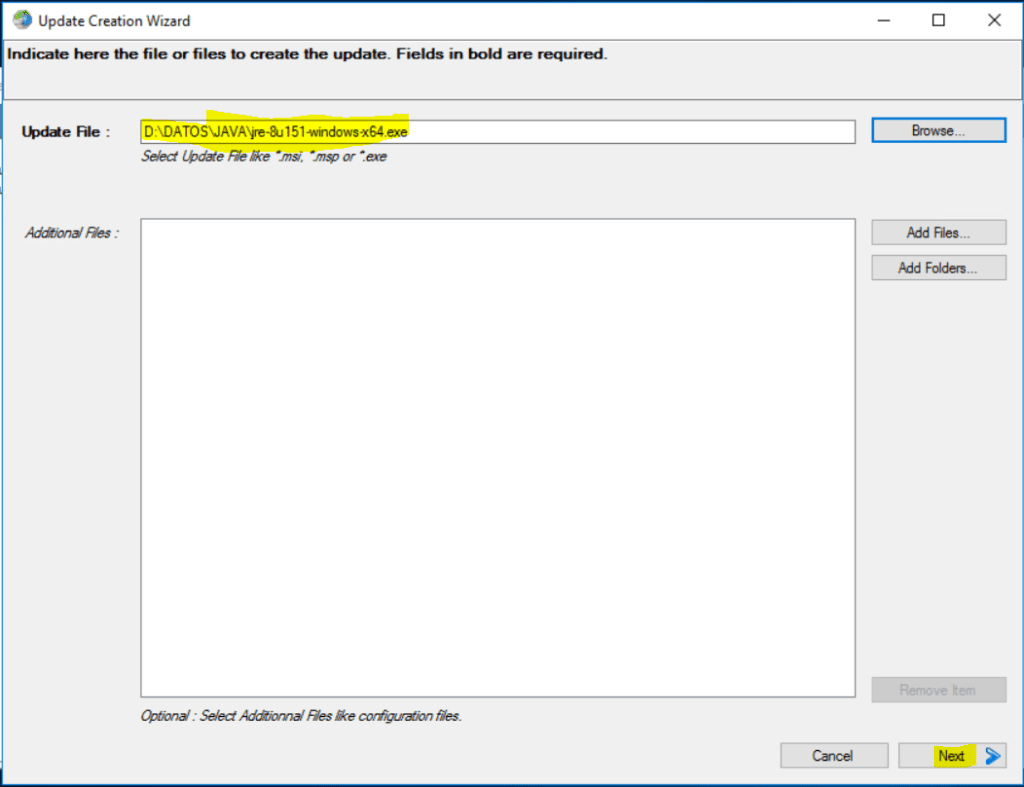Open the Browse file picker
This screenshot has width=1024, height=787.
pyautogui.click(x=938, y=131)
